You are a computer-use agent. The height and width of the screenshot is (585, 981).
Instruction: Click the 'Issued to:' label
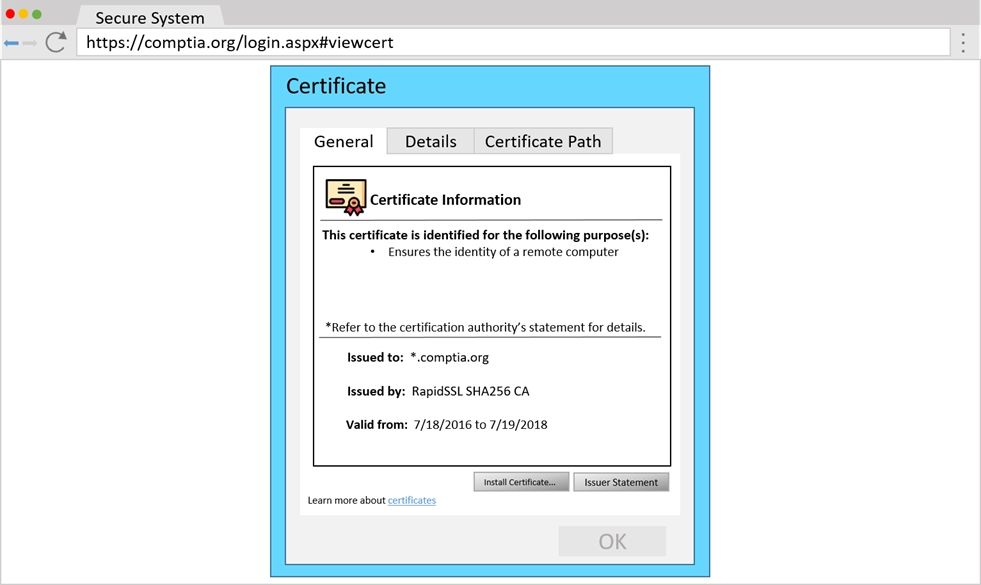(x=375, y=357)
